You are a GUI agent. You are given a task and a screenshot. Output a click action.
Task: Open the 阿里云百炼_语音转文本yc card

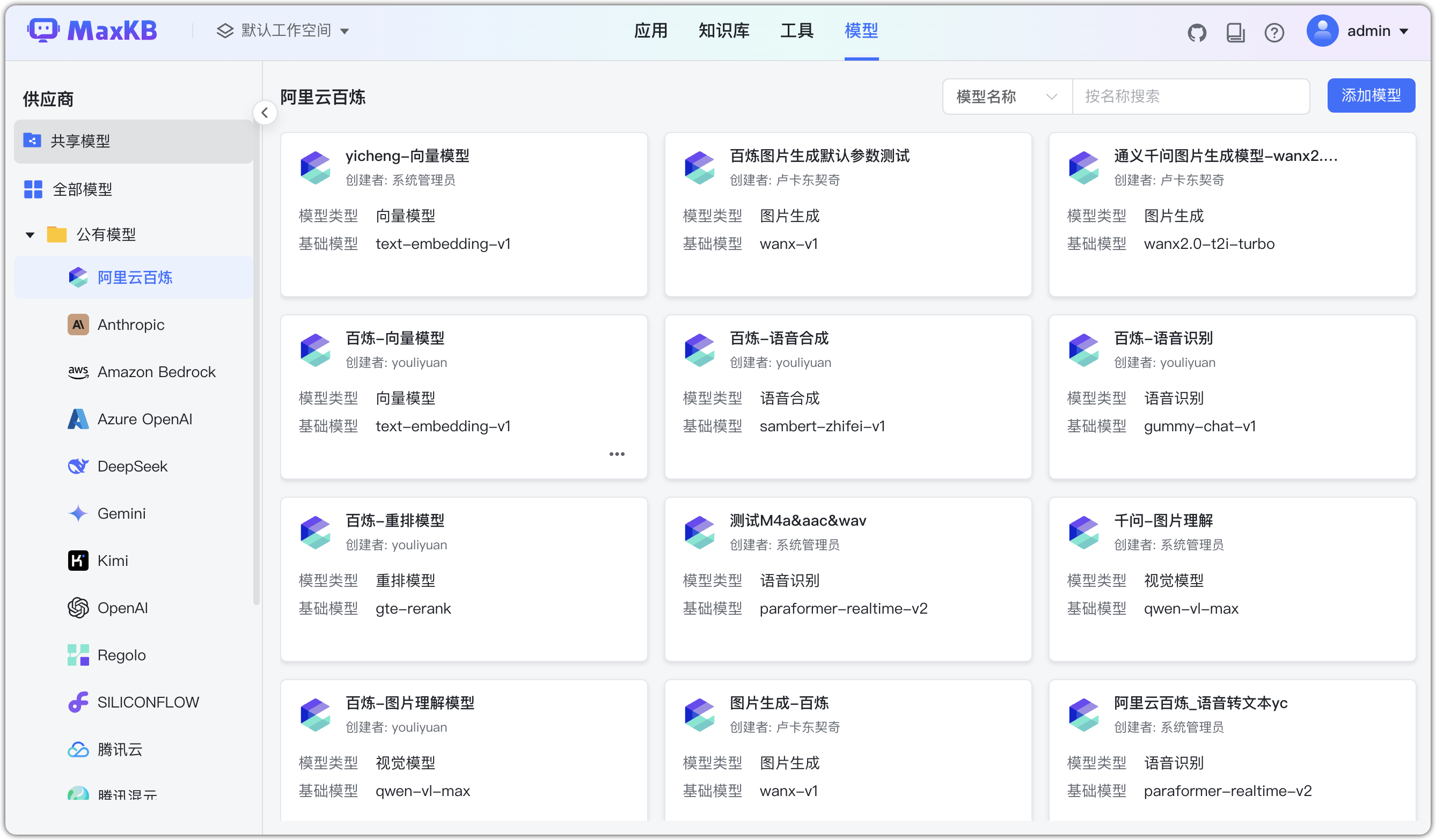click(x=1232, y=749)
